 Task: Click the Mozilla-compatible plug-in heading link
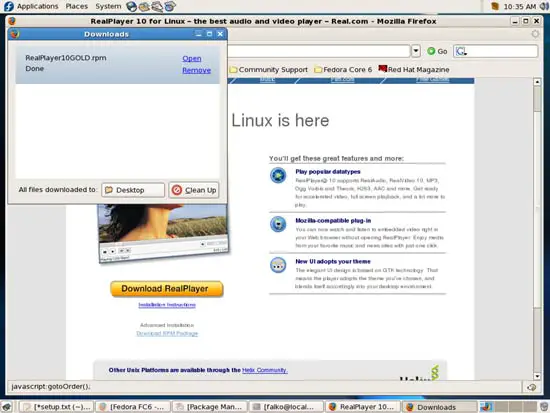pyautogui.click(x=333, y=220)
